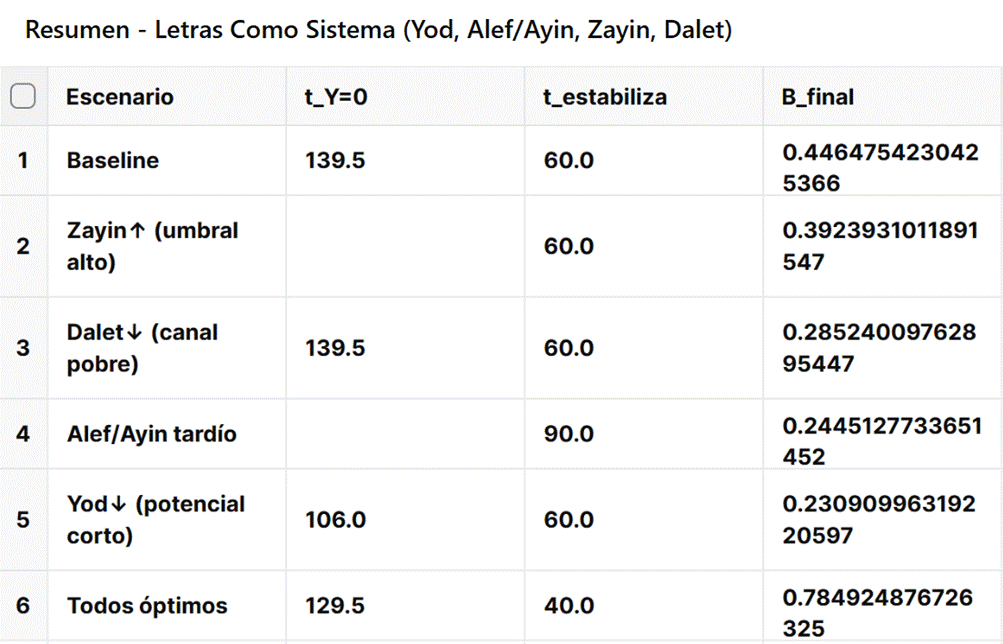Select row number 1
Viewport: 1003px width, 644px height.
pyautogui.click(x=23, y=161)
